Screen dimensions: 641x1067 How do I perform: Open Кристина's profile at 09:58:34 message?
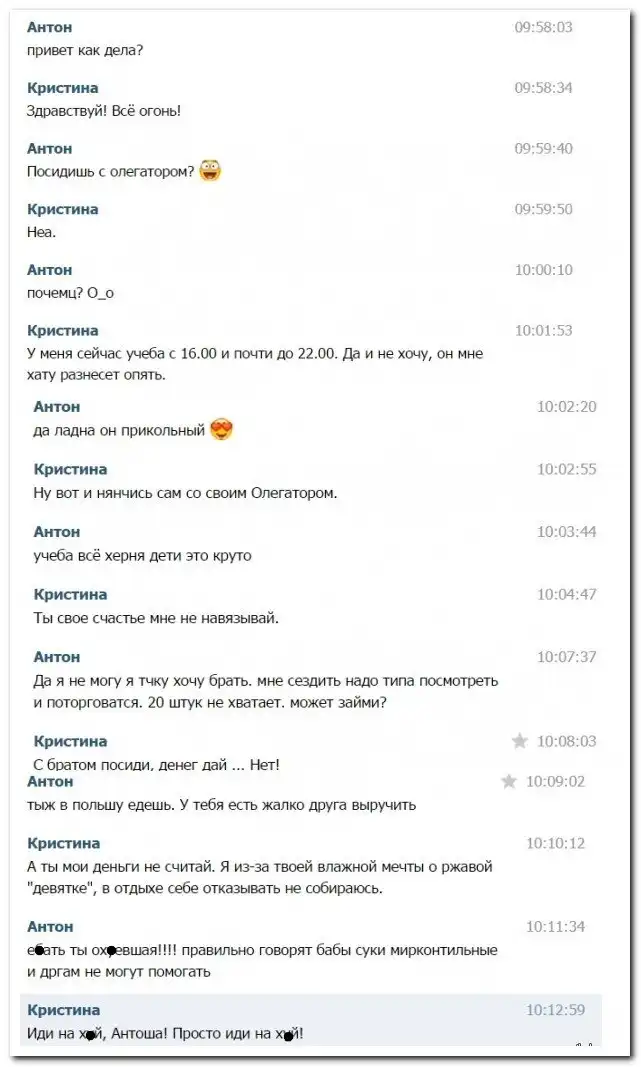[63, 88]
